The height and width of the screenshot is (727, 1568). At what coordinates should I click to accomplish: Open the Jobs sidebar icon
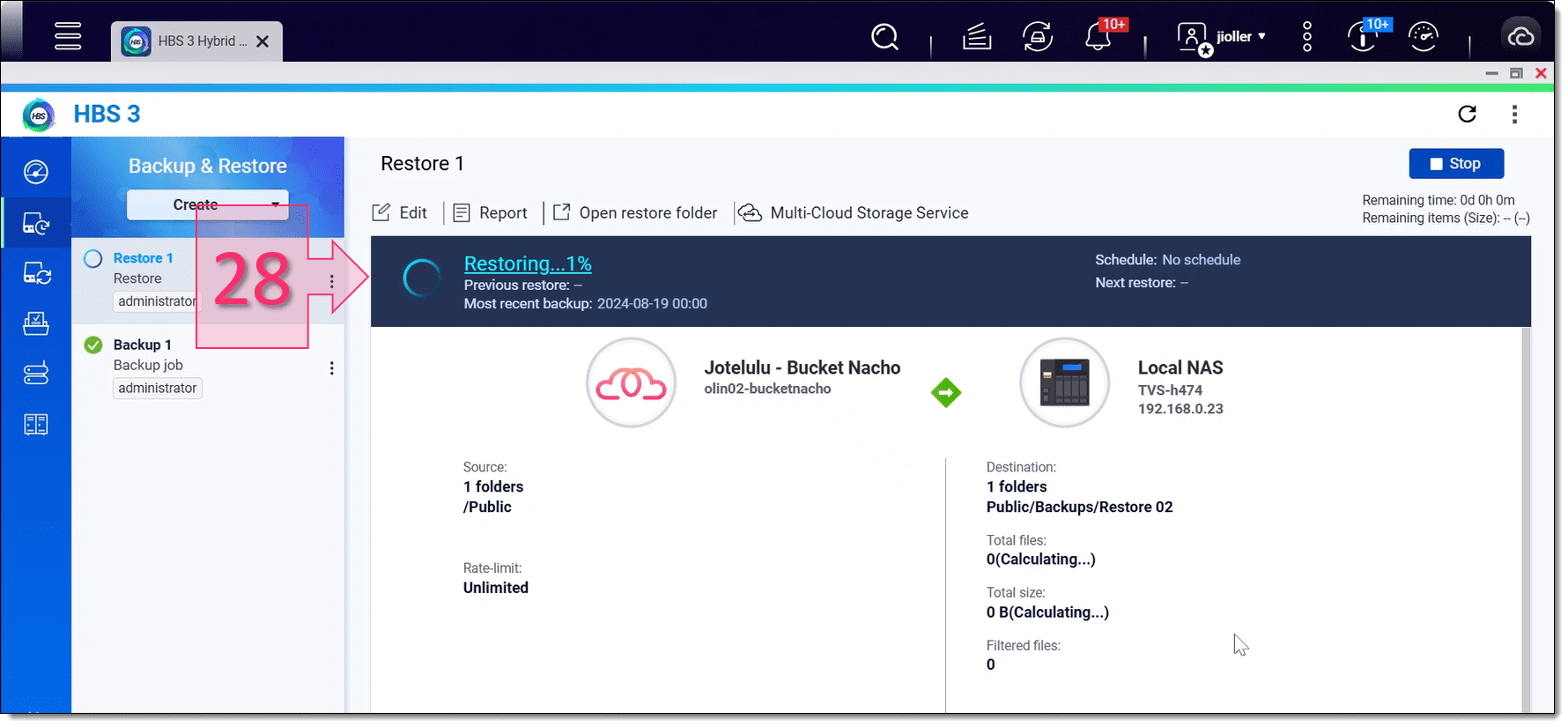tap(36, 323)
